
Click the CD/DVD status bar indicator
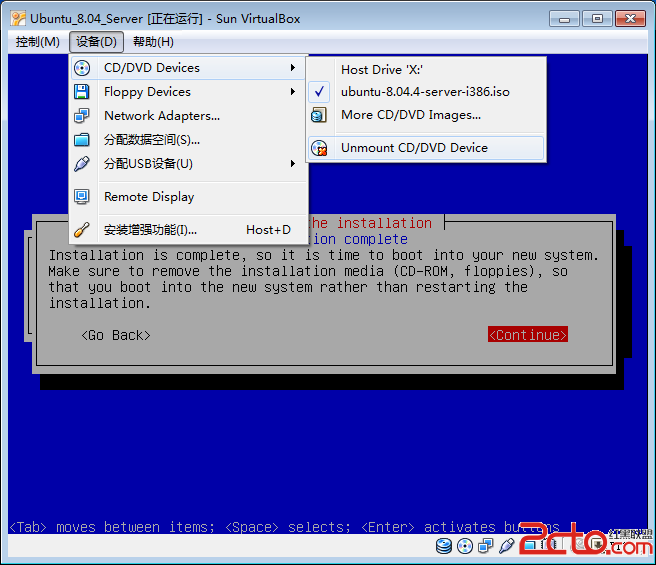pyautogui.click(x=465, y=546)
